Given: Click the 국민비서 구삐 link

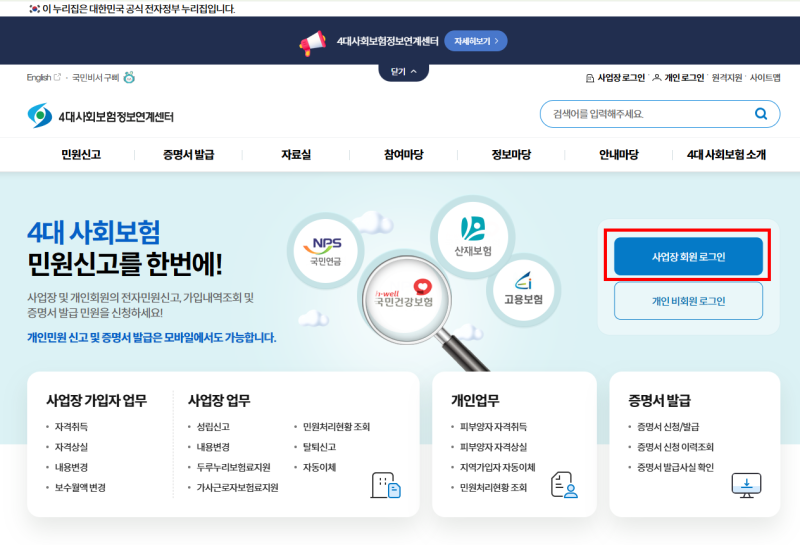Looking at the screenshot, I should tap(95, 78).
